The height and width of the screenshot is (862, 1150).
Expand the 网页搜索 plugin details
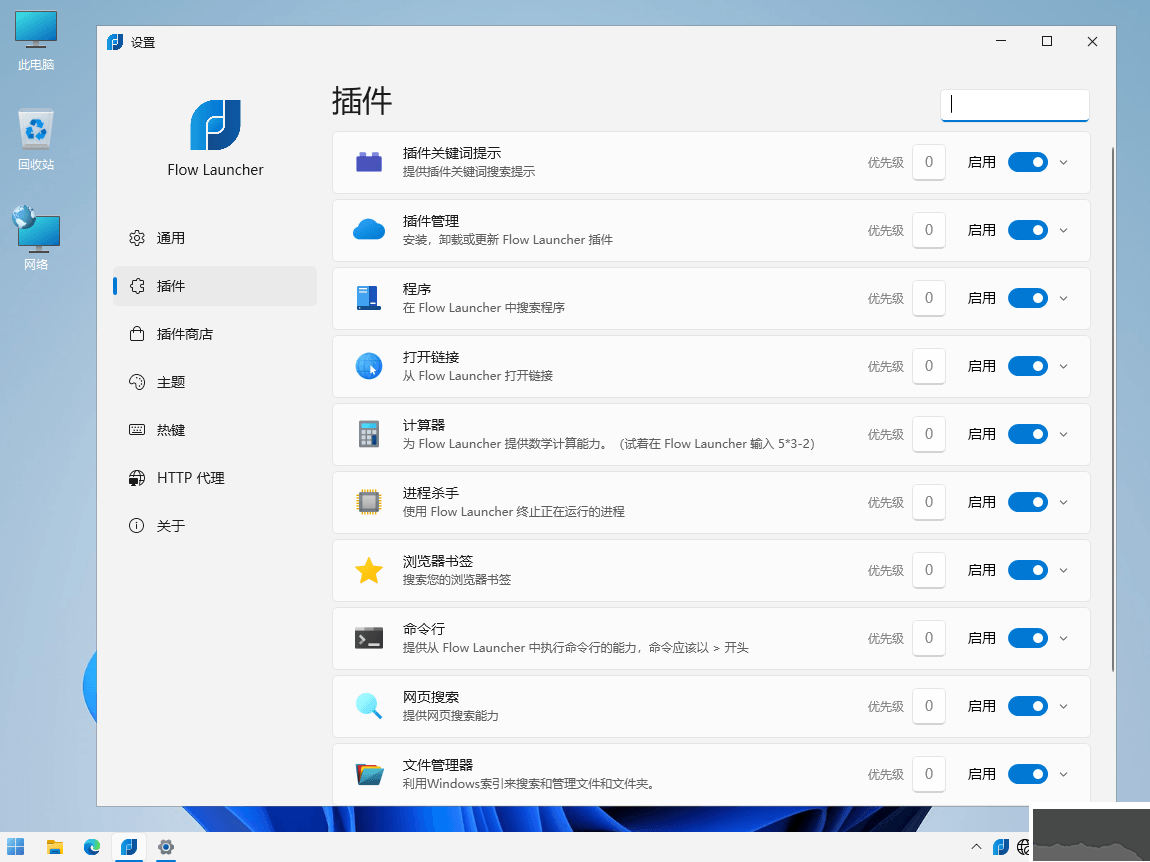click(x=1063, y=706)
